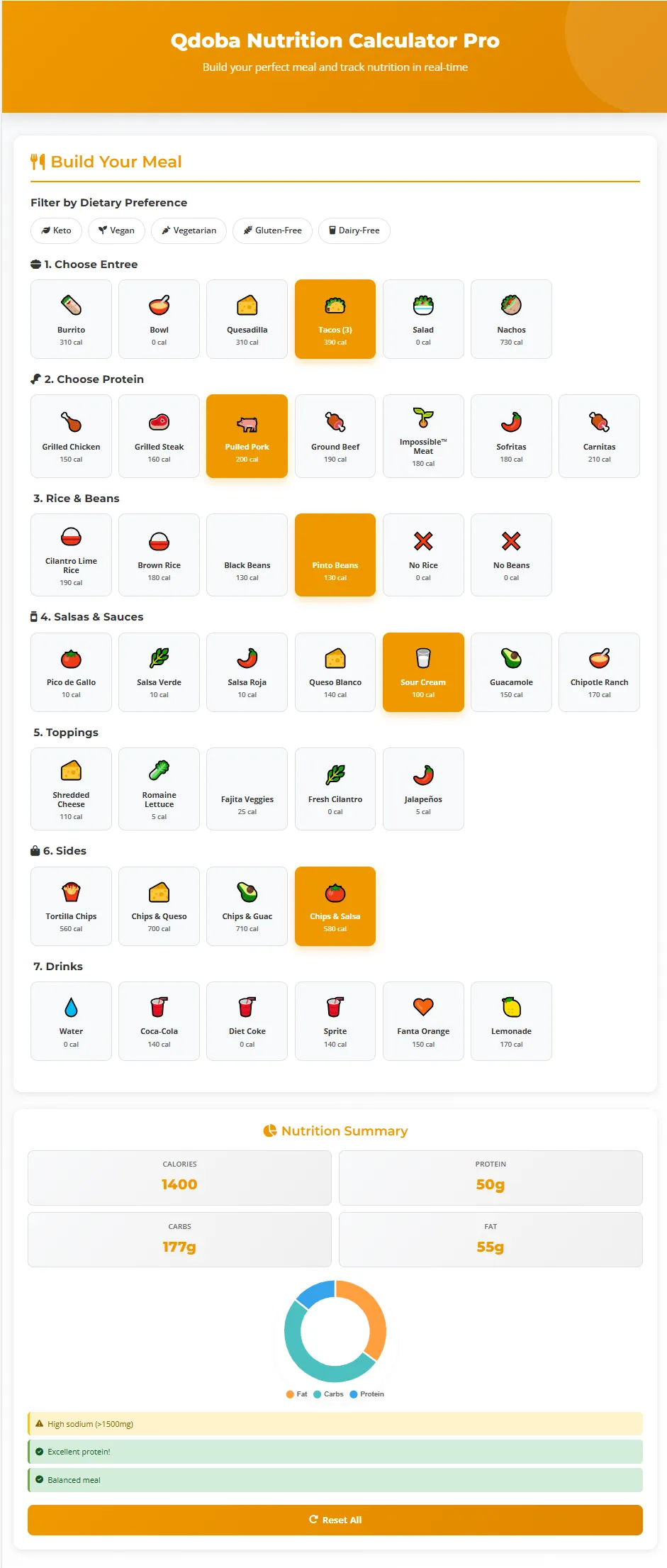The height and width of the screenshot is (1568, 667).
Task: Pick the Water drink icon
Action: [71, 1007]
